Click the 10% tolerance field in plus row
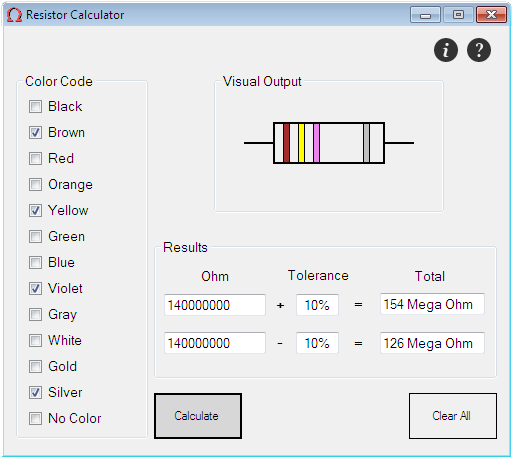The height and width of the screenshot is (460, 514). pyautogui.click(x=317, y=305)
